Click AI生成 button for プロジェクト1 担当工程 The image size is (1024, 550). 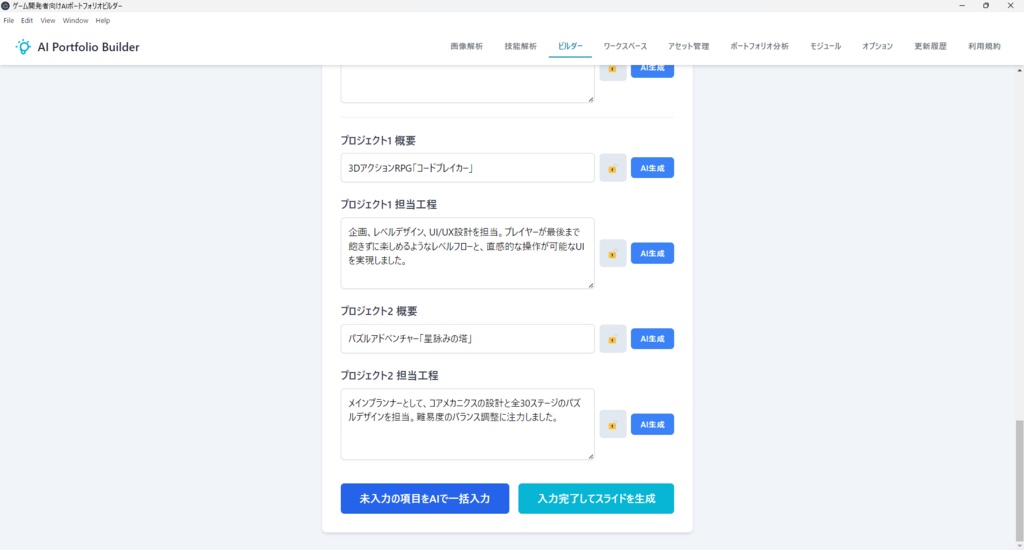[652, 253]
